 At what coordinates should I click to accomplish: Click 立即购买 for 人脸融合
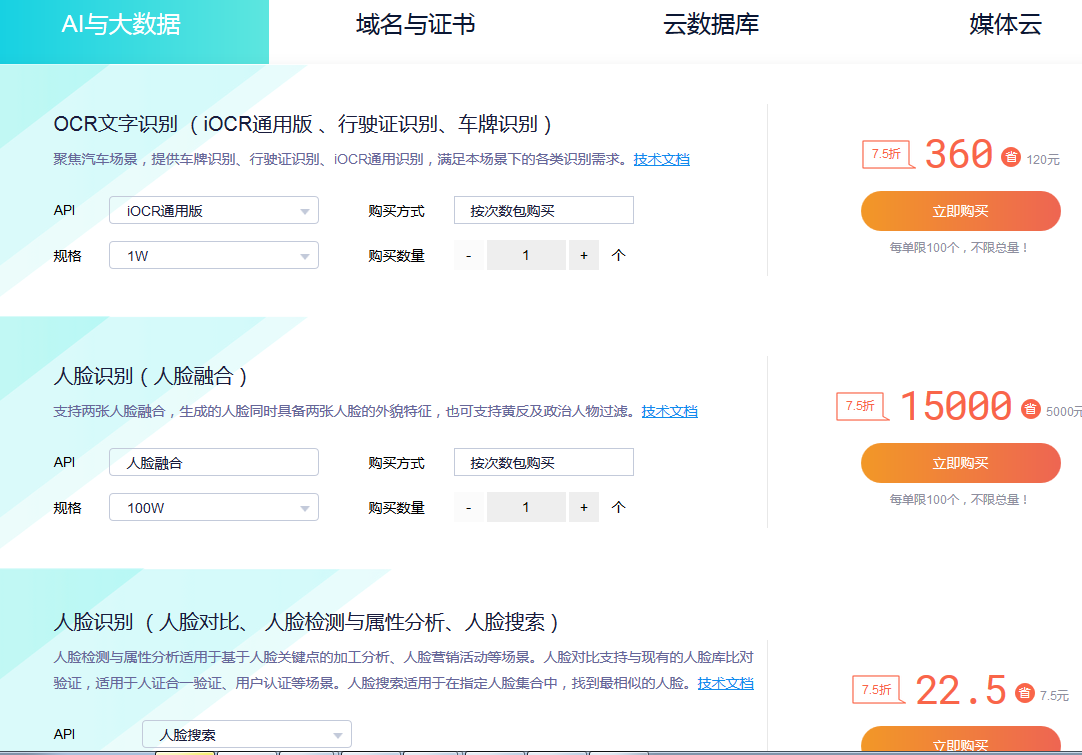[960, 463]
